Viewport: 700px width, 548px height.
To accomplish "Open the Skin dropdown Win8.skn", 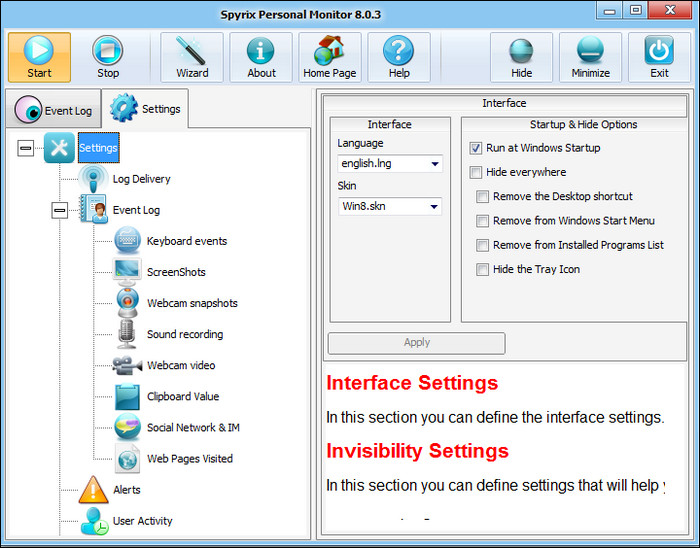I will [x=390, y=207].
